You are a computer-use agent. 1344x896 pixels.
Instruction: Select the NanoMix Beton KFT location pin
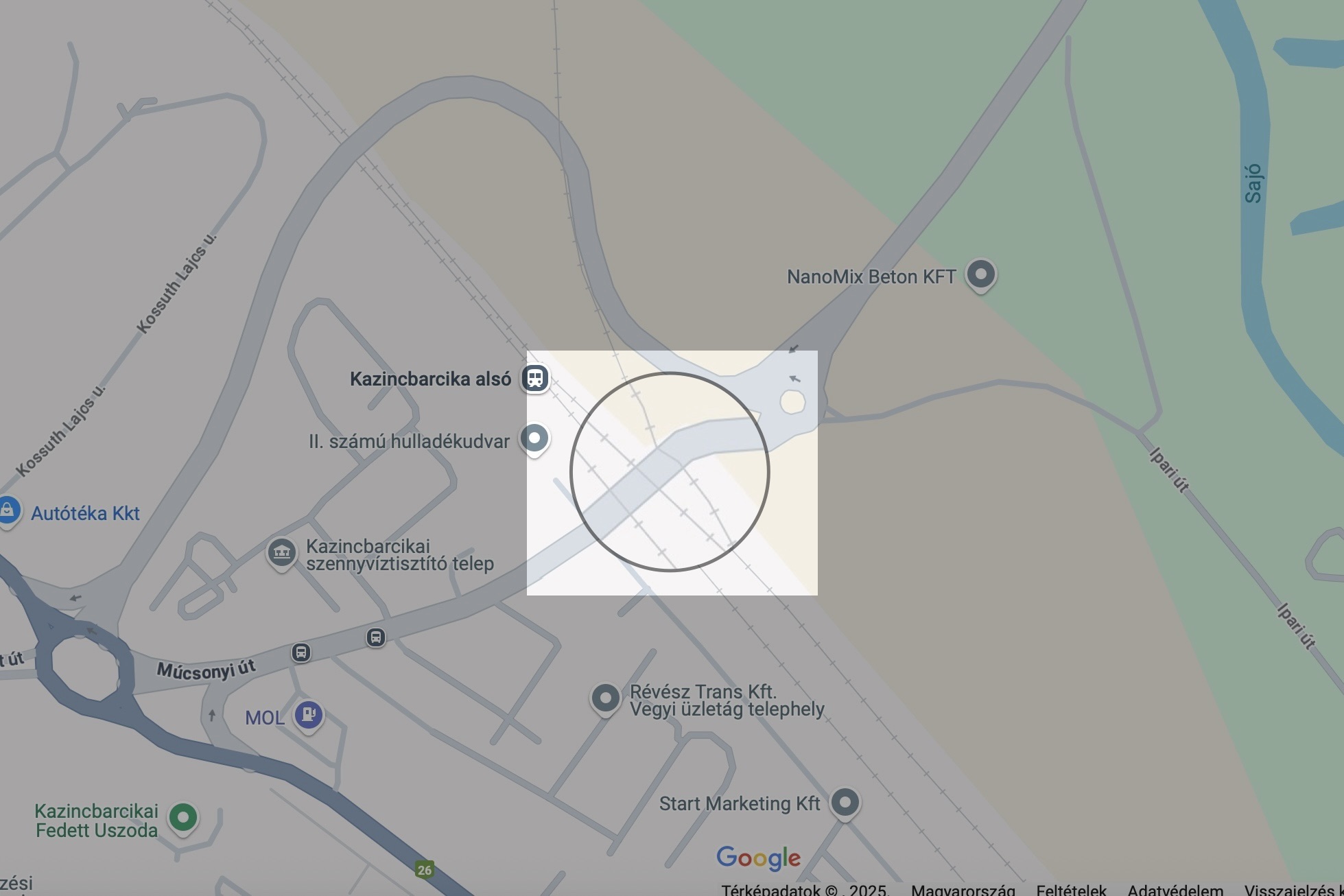point(981,276)
